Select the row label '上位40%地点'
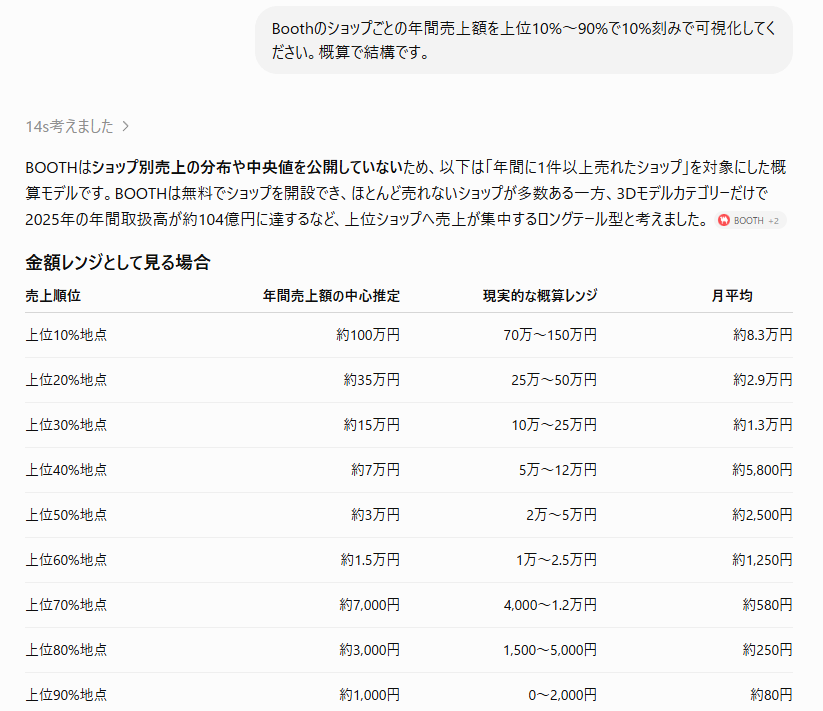This screenshot has width=823, height=711. point(66,470)
